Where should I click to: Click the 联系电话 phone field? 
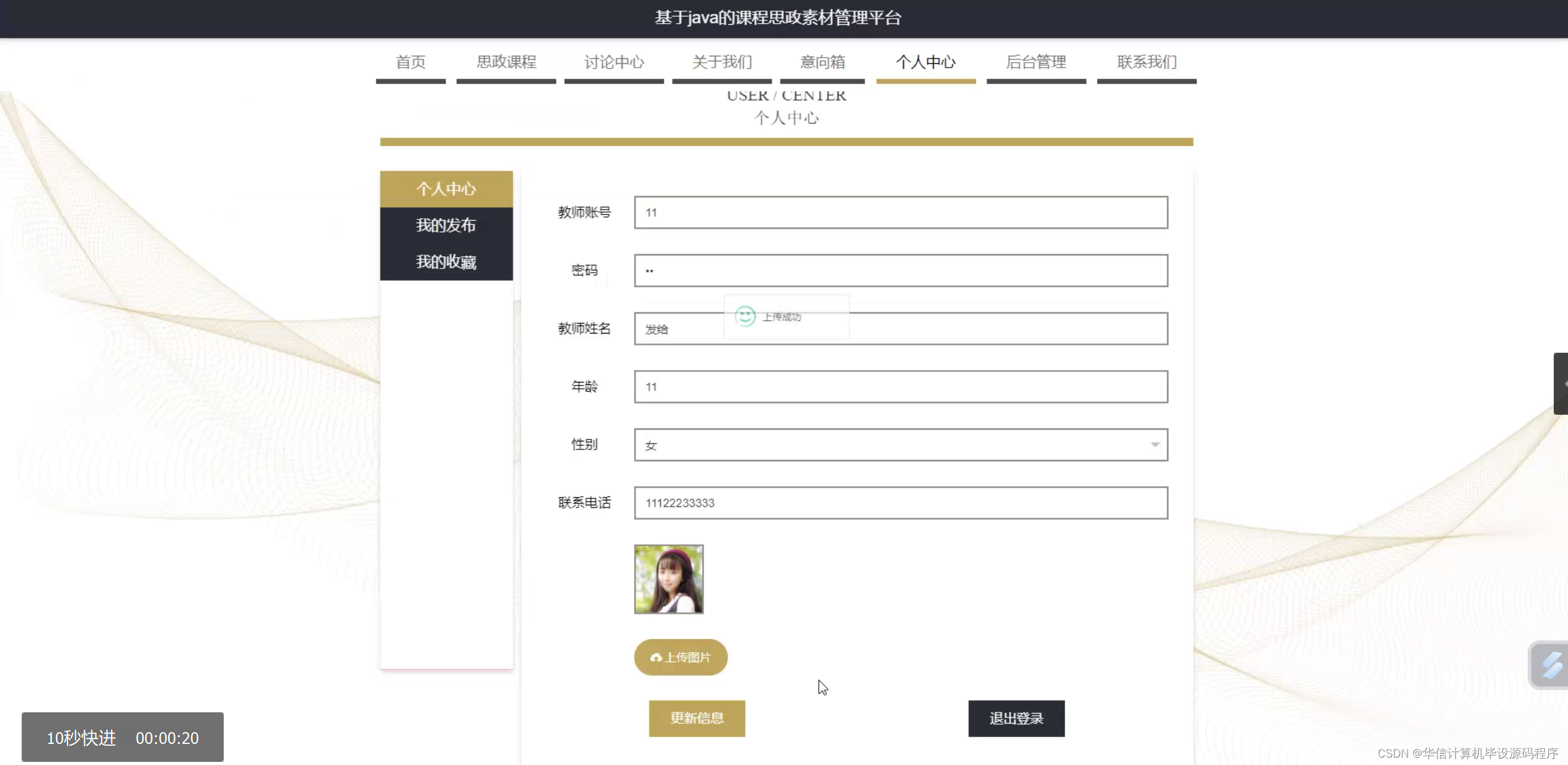tap(900, 503)
